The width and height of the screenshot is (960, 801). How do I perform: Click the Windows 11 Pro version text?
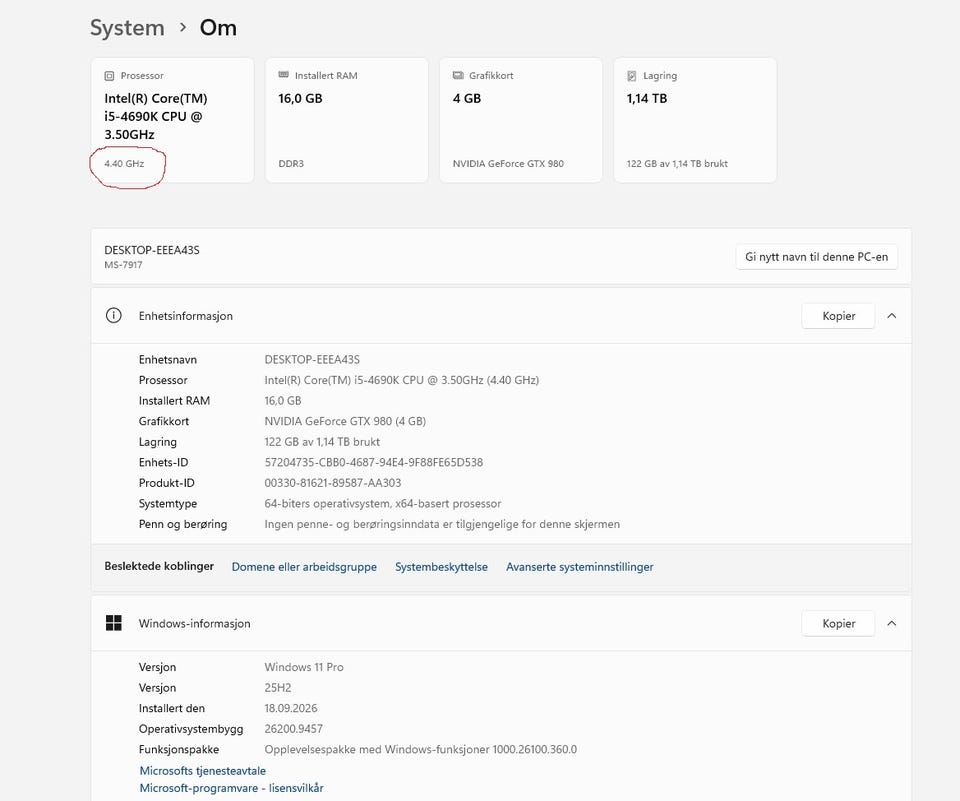click(304, 668)
